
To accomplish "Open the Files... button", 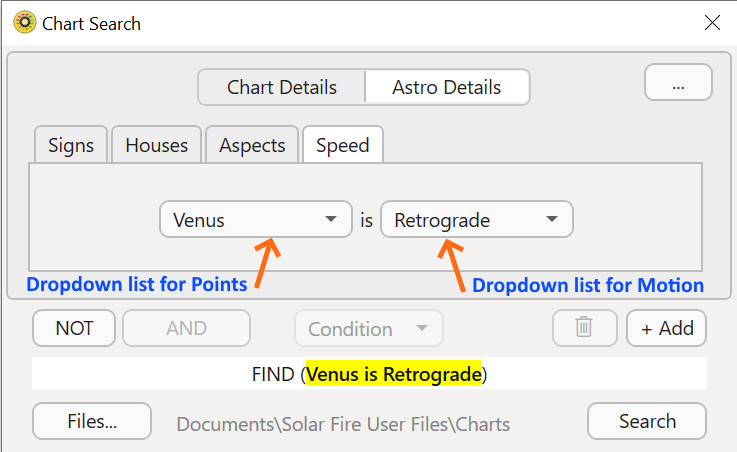I will click(x=92, y=421).
